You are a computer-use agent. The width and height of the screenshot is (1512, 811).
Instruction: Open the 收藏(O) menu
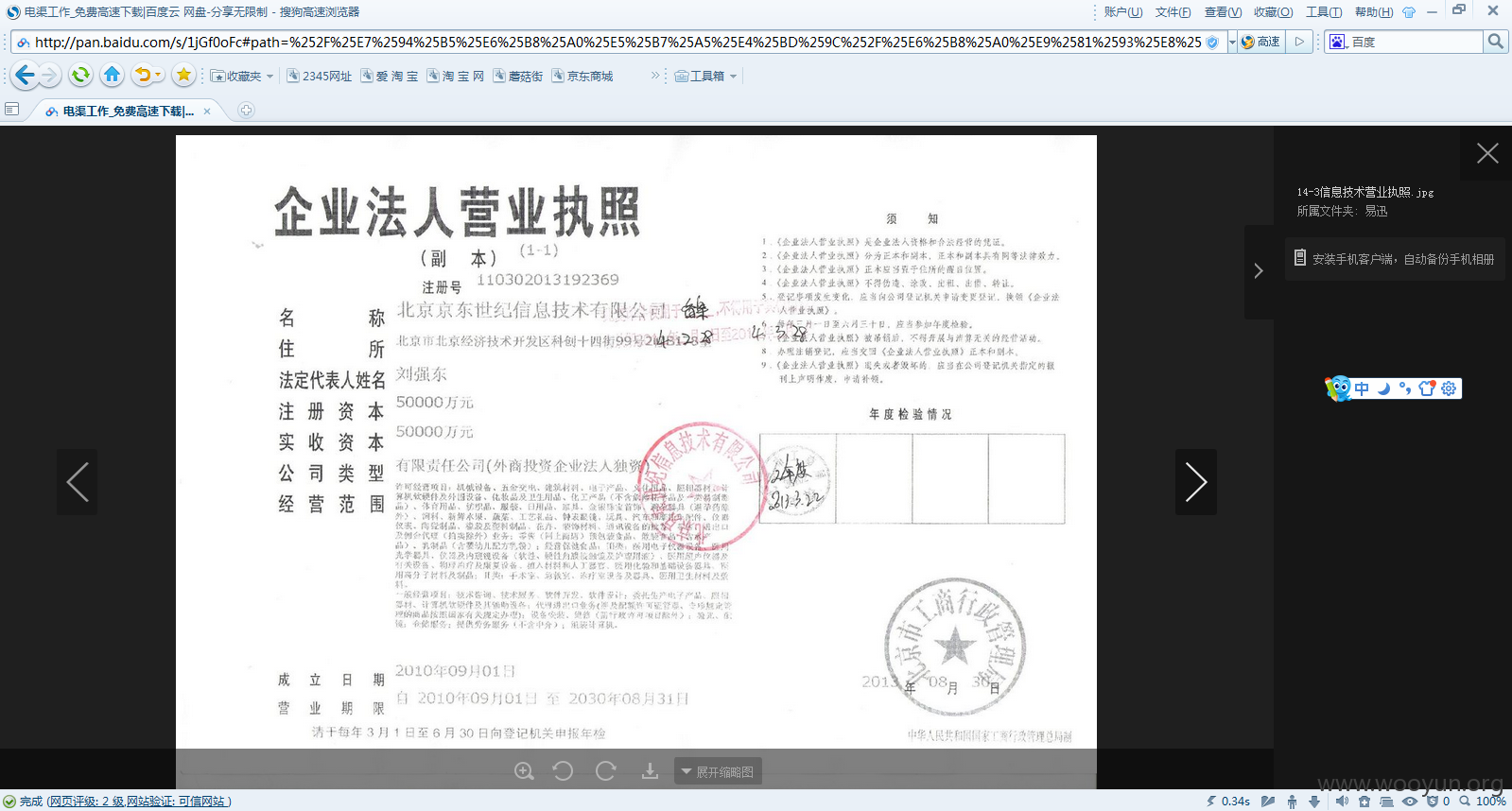point(1273,11)
